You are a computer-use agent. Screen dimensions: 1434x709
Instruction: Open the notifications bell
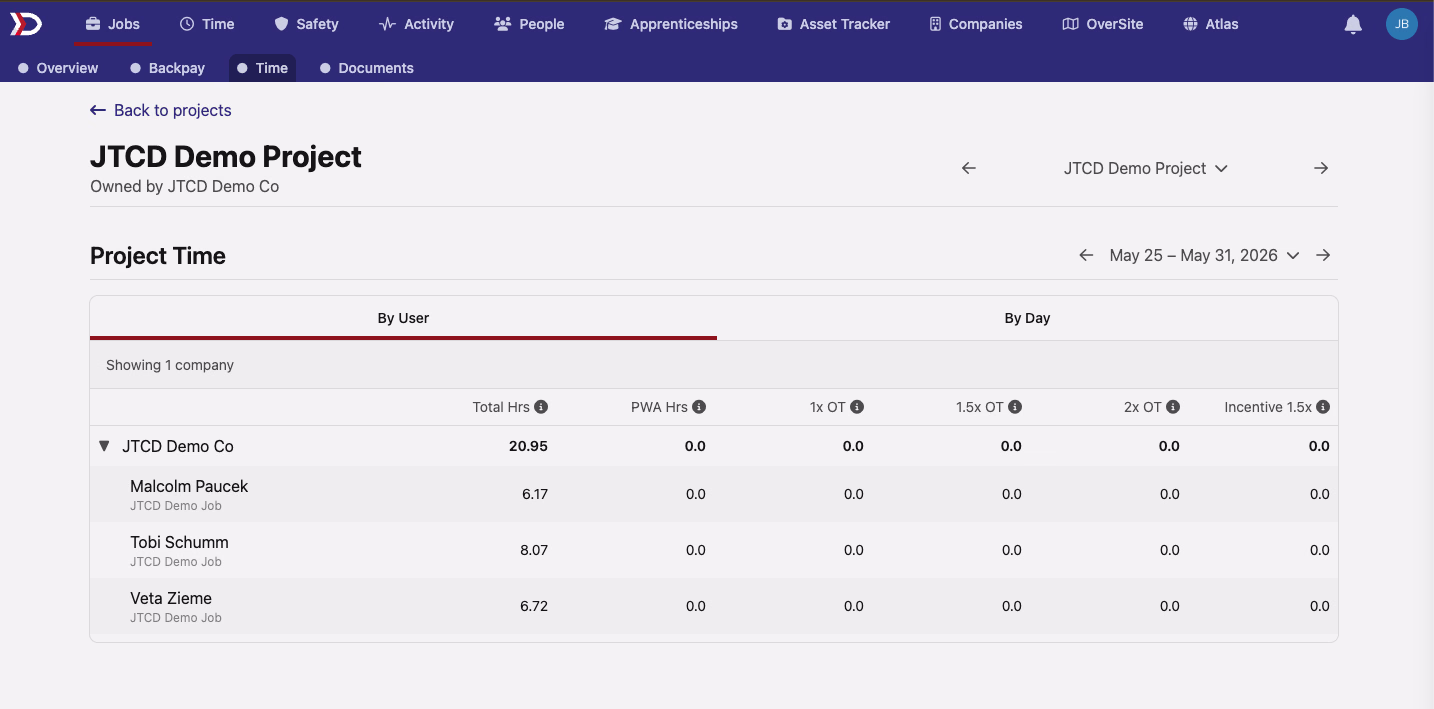1353,24
